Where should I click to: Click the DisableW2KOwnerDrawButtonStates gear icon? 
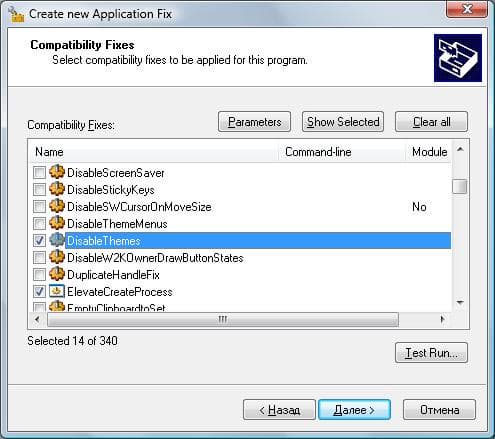pos(57,257)
